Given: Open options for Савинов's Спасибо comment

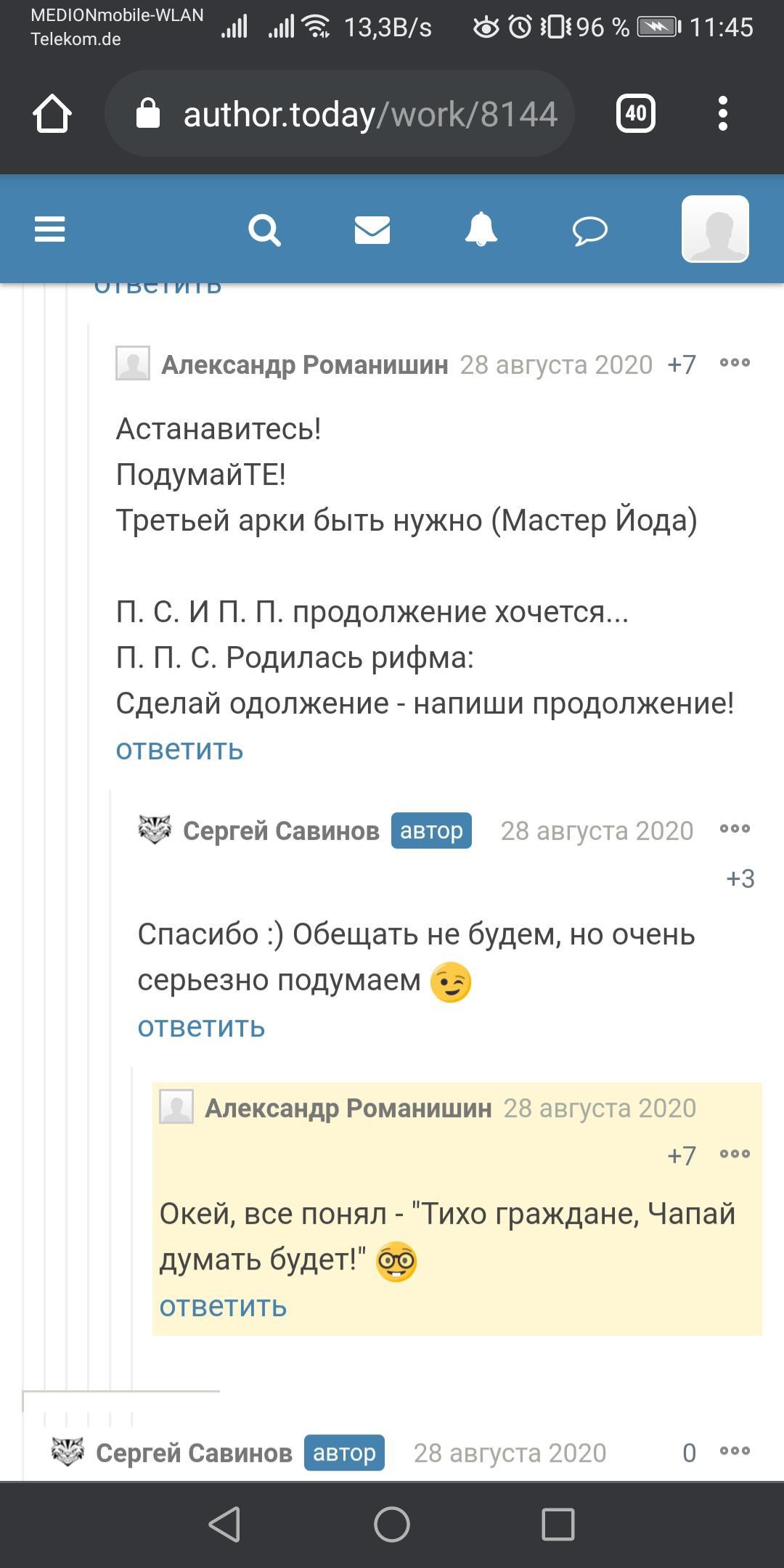Looking at the screenshot, I should coord(735,829).
